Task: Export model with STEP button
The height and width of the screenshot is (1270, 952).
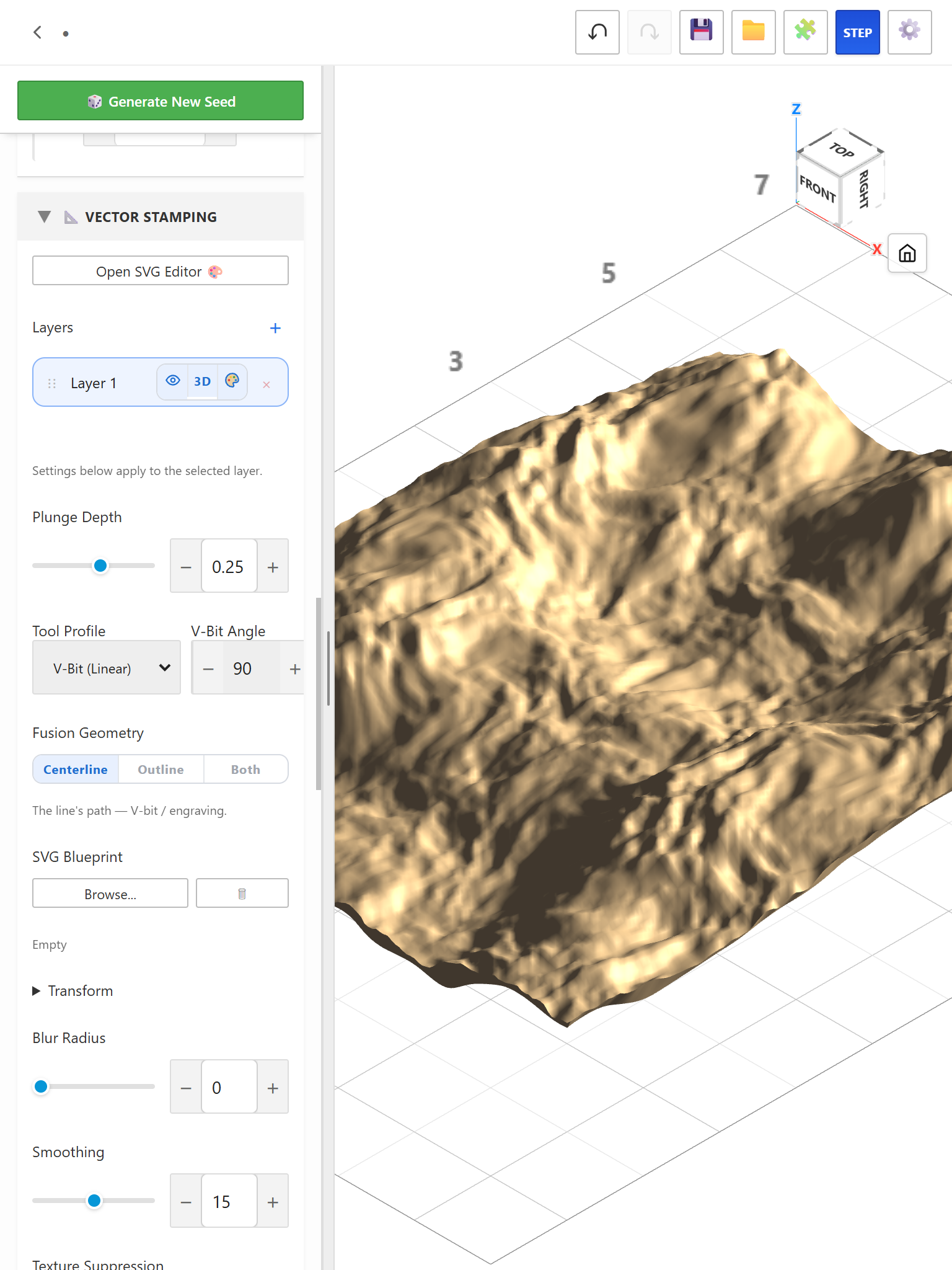Action: coord(857,32)
